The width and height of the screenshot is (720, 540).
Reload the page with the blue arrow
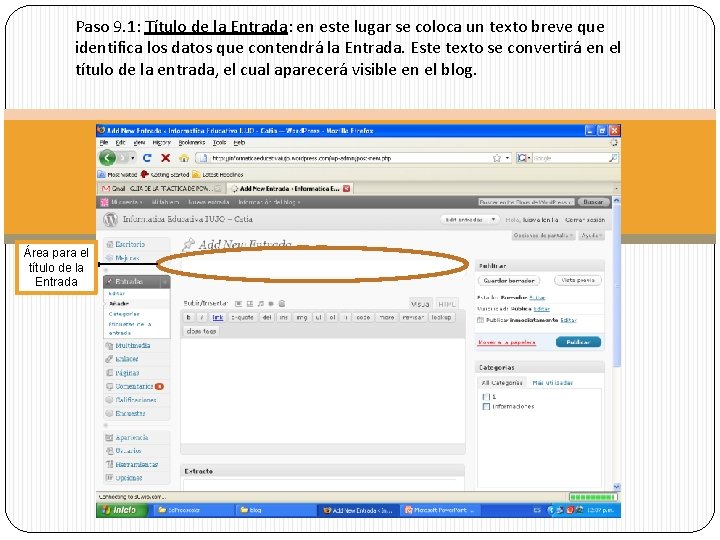[x=147, y=158]
